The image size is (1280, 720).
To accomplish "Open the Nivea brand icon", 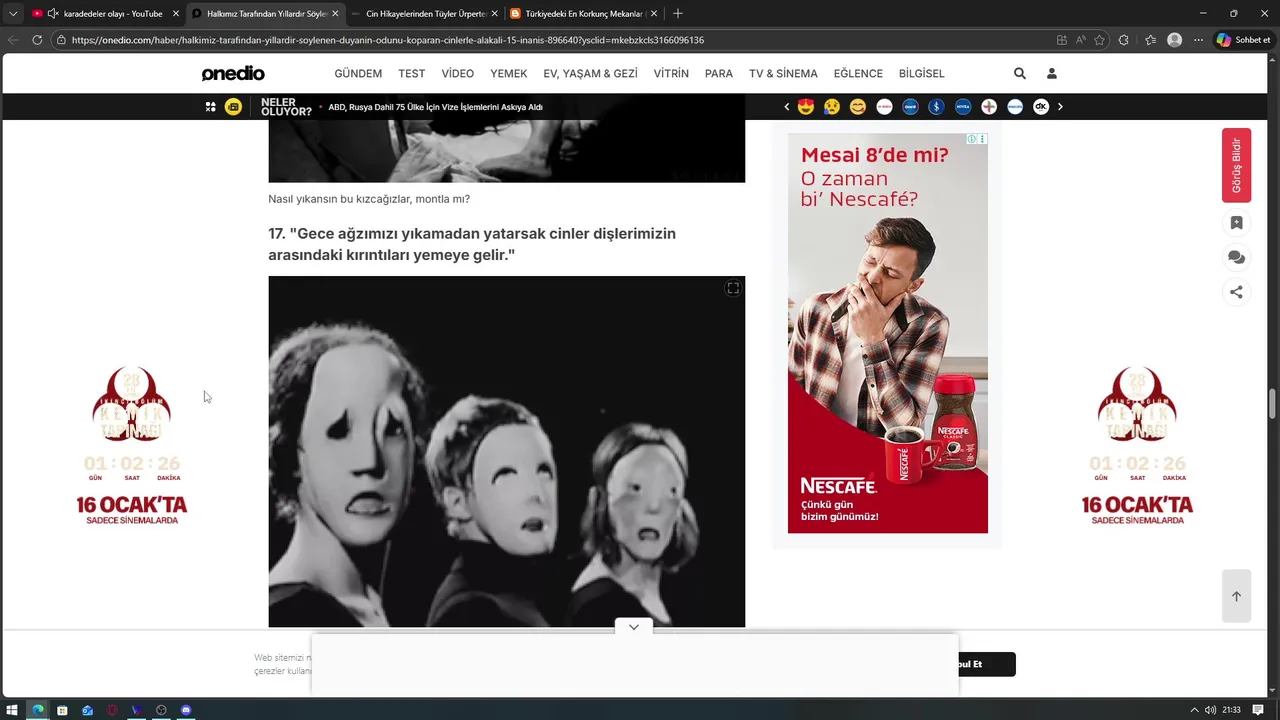I will click(963, 107).
